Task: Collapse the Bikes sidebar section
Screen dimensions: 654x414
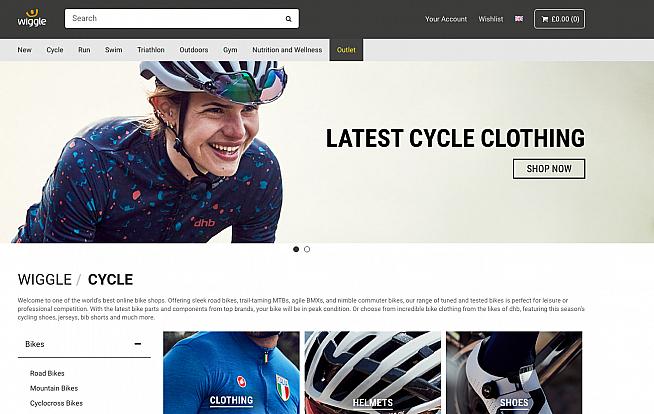Action: (138, 344)
